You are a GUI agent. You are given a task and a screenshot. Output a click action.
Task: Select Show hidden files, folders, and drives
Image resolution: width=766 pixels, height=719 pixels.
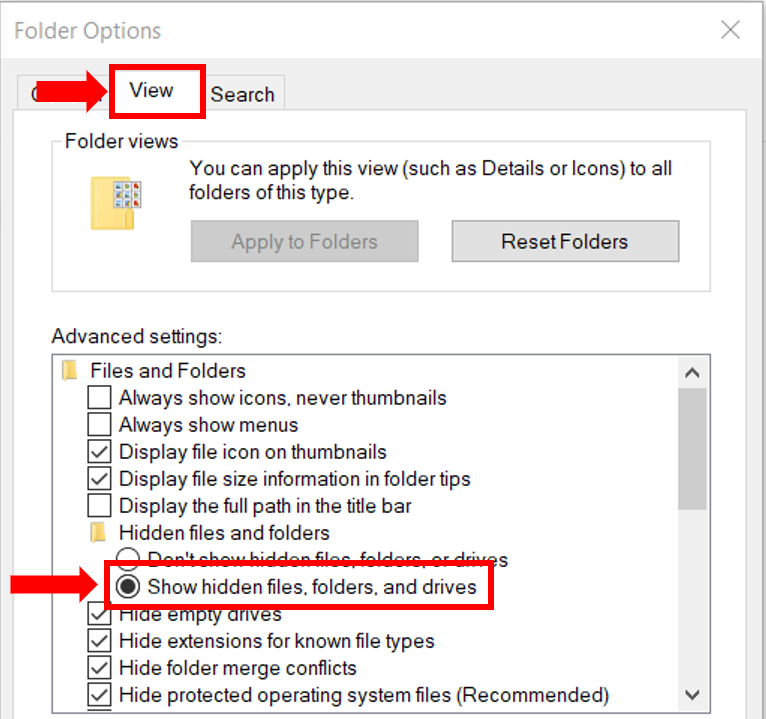(128, 587)
